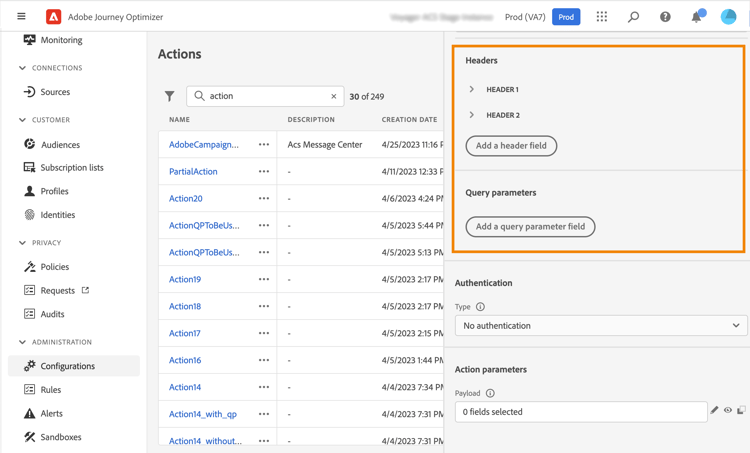Clear the action search field
The width and height of the screenshot is (750, 453).
tap(334, 97)
